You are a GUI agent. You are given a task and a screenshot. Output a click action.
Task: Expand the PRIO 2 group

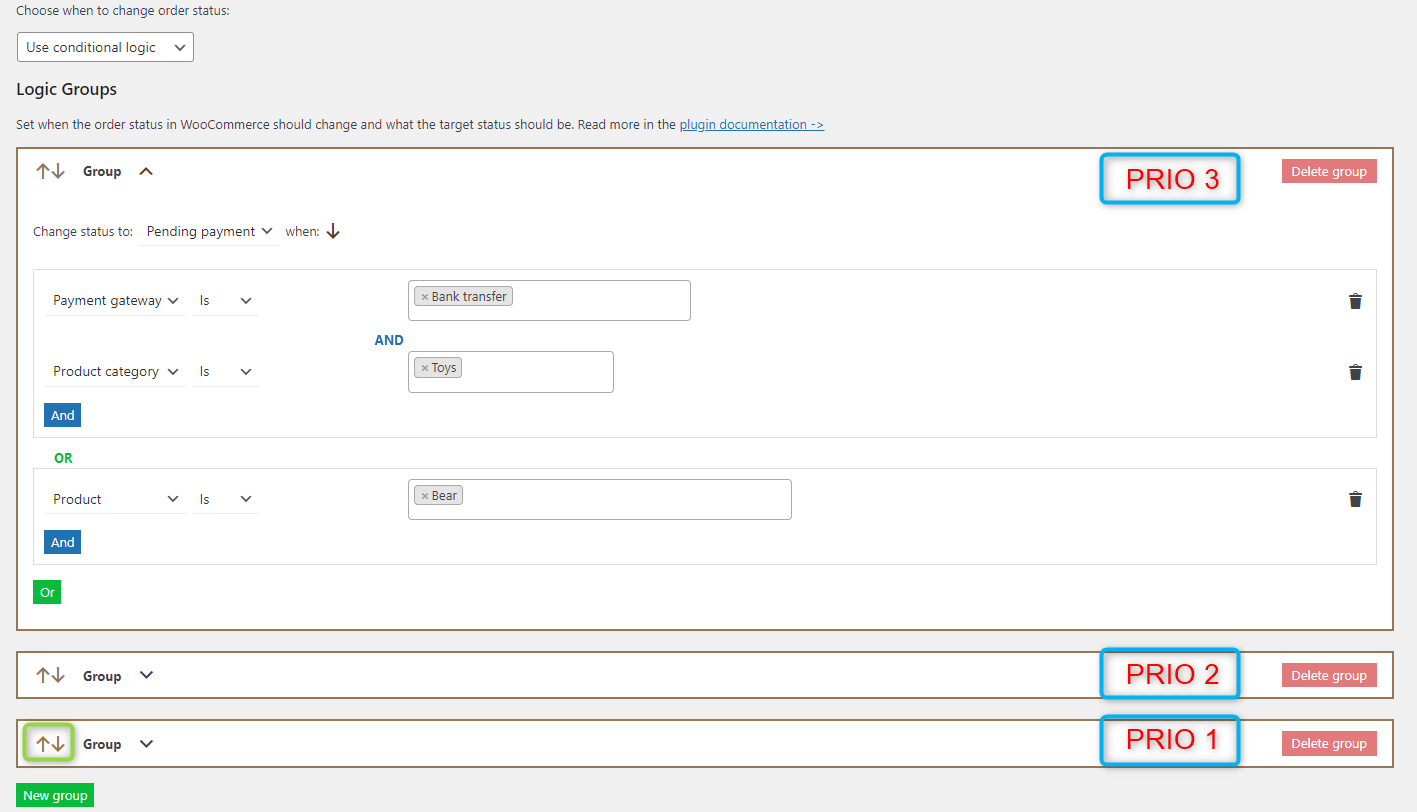click(145, 675)
